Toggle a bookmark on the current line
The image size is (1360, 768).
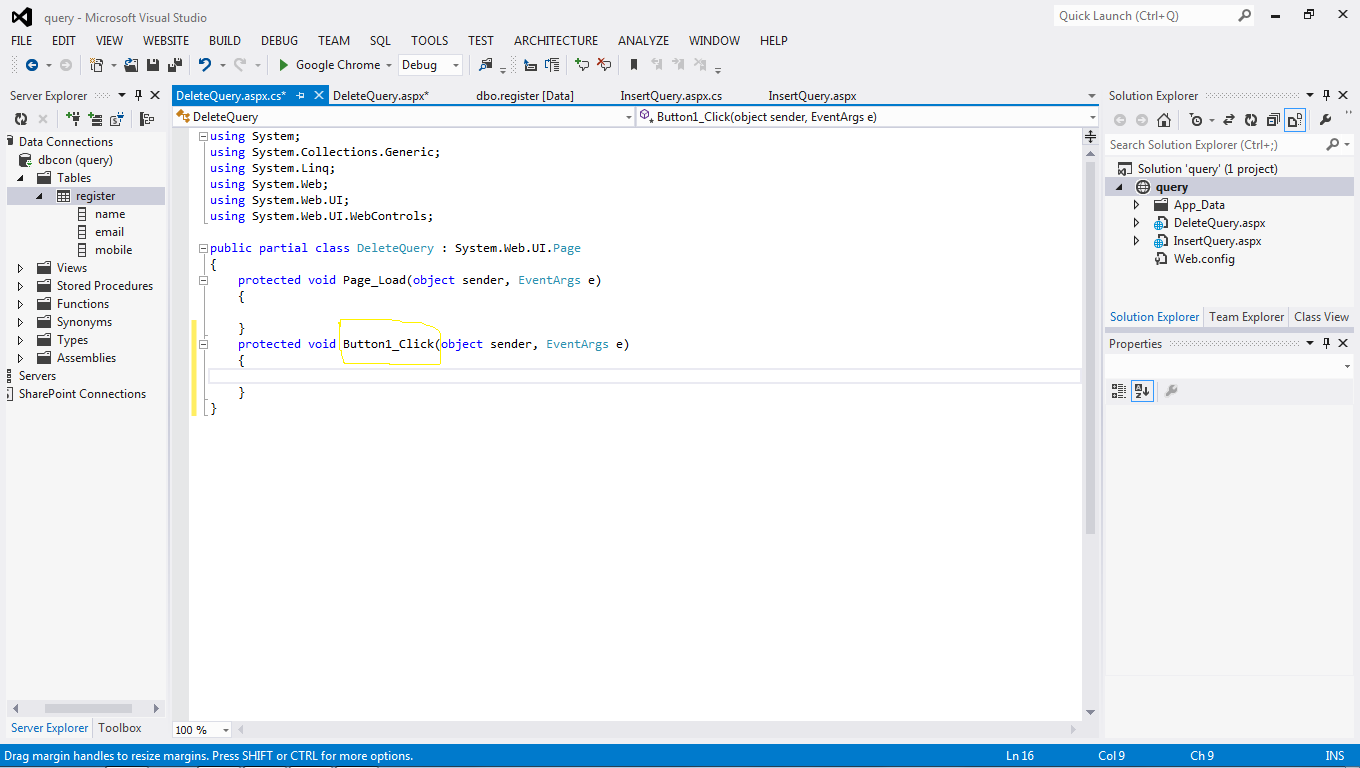[x=634, y=65]
